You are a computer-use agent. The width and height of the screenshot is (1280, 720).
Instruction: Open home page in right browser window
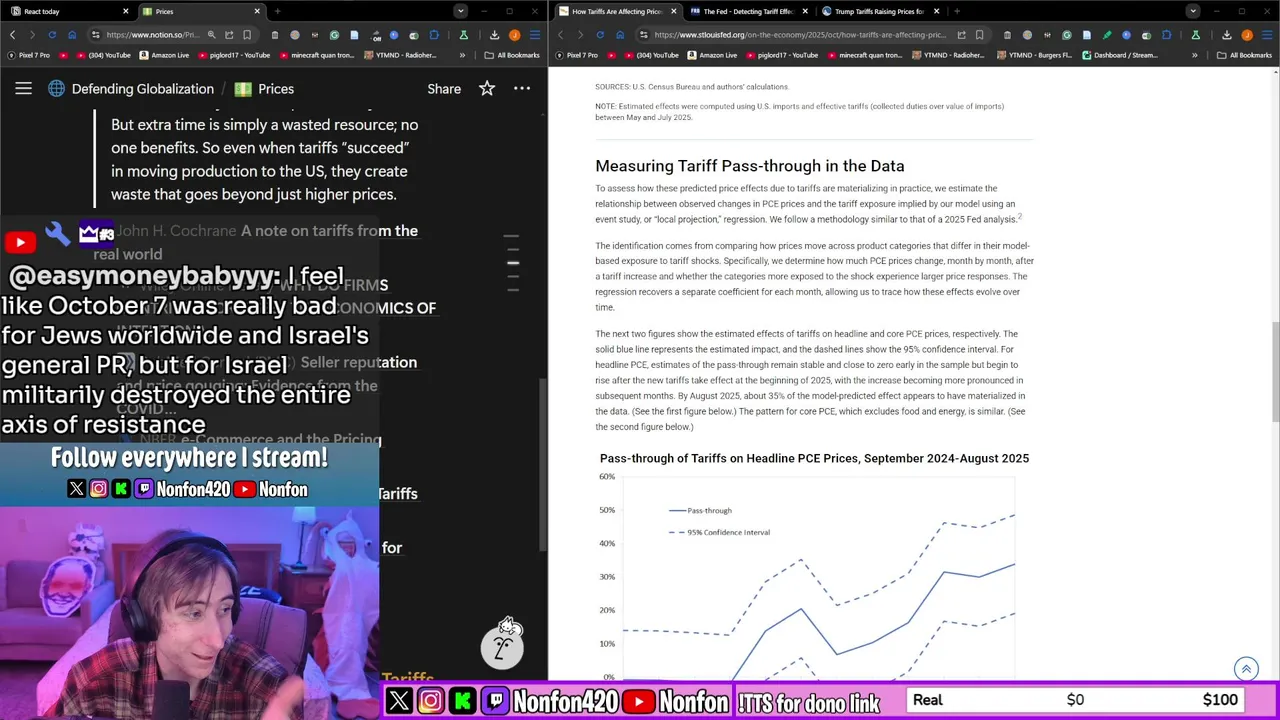point(620,34)
